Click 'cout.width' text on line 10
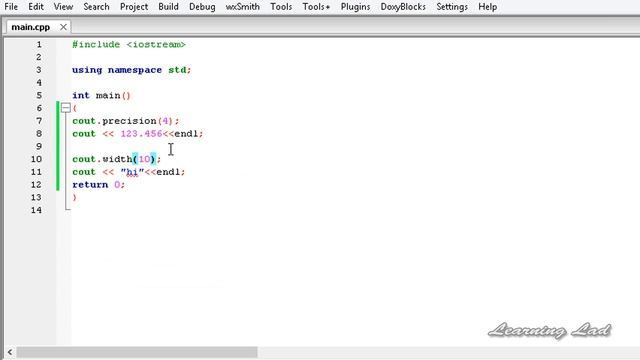 102,159
